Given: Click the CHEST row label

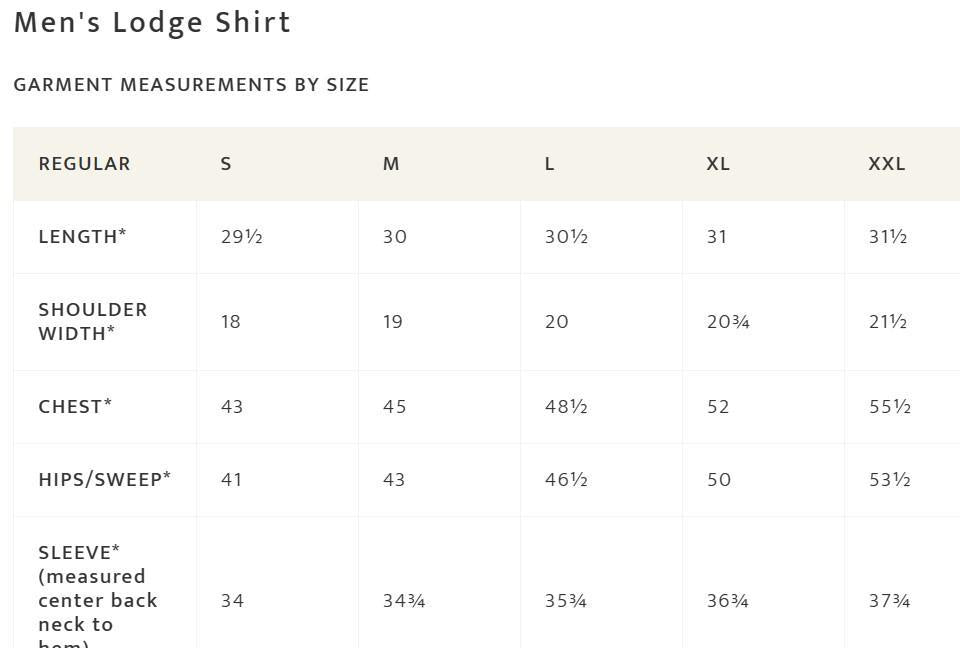Looking at the screenshot, I should [x=75, y=407].
